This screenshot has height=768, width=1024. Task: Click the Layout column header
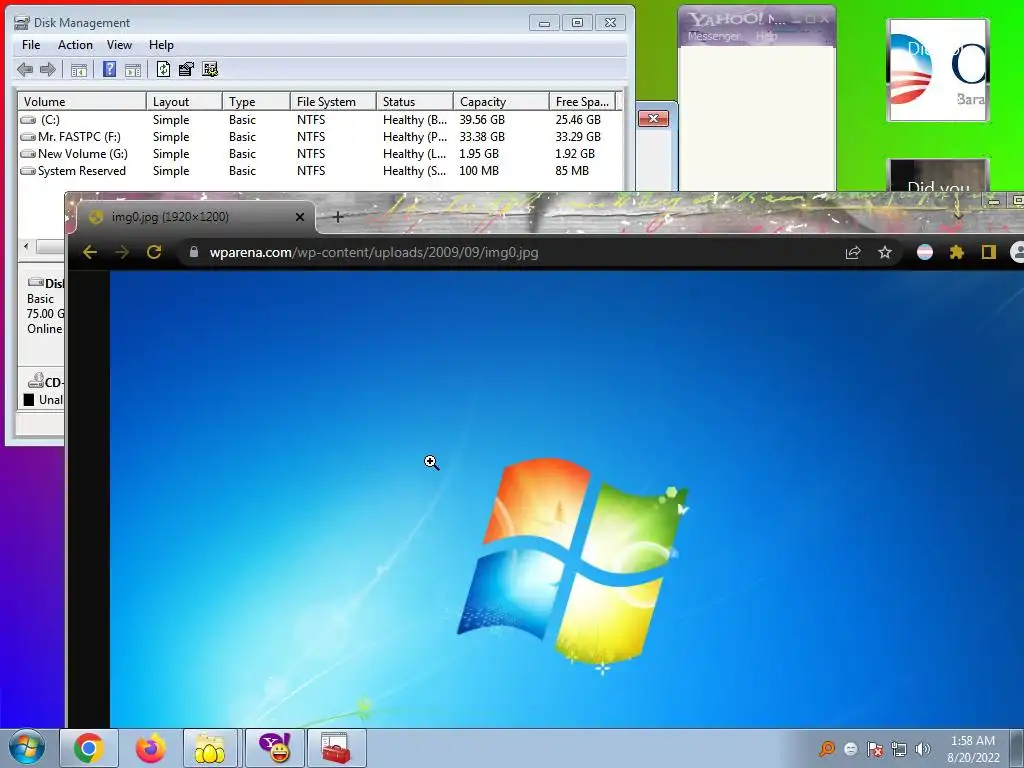184,101
